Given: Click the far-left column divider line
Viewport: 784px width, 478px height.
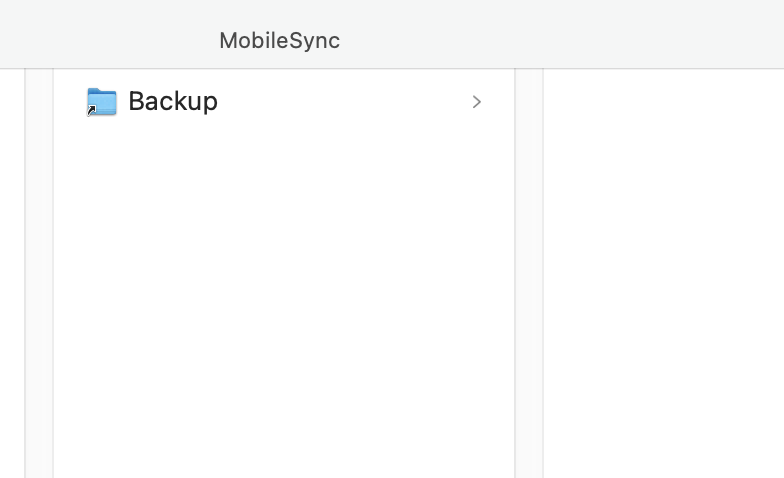Looking at the screenshot, I should click(x=25, y=273).
